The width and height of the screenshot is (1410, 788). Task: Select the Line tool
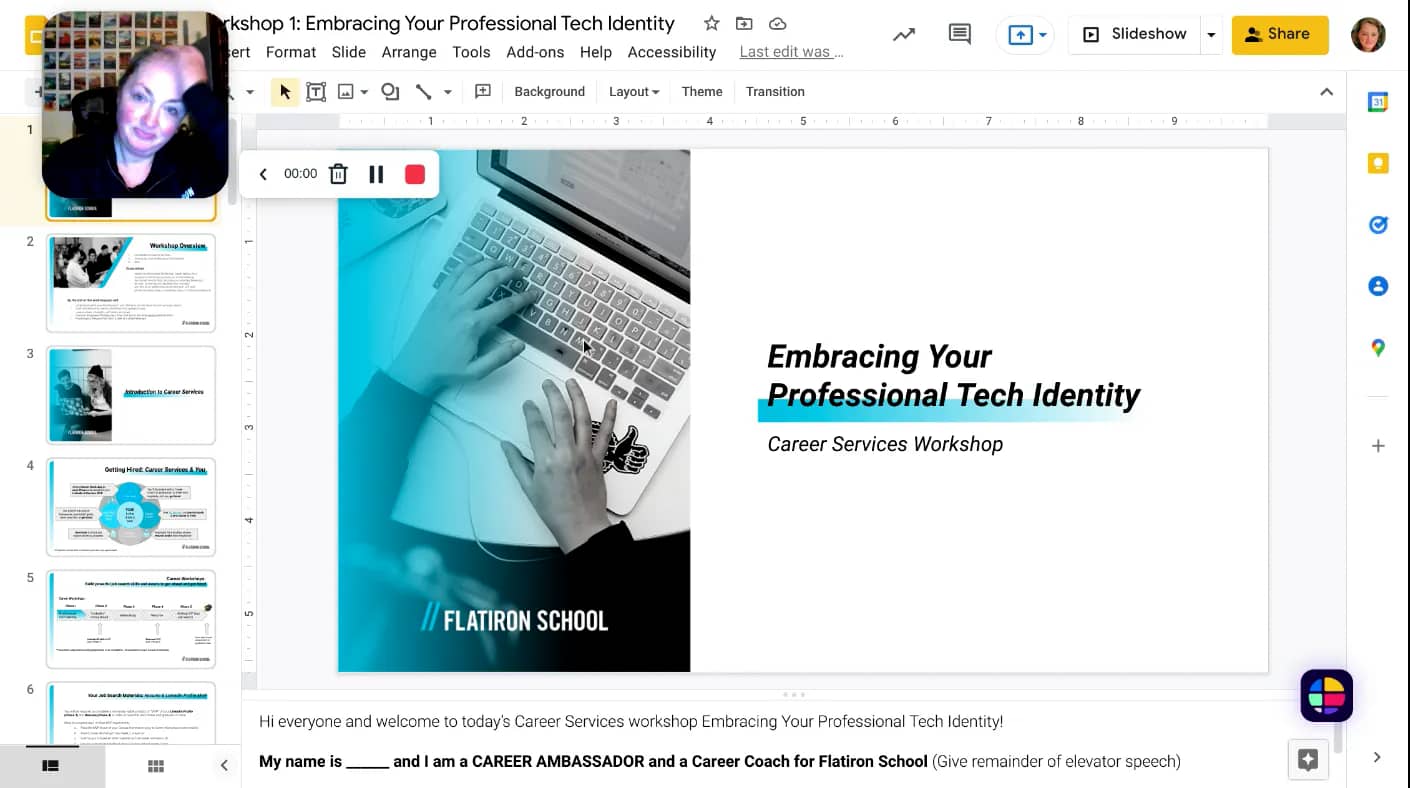coord(424,92)
